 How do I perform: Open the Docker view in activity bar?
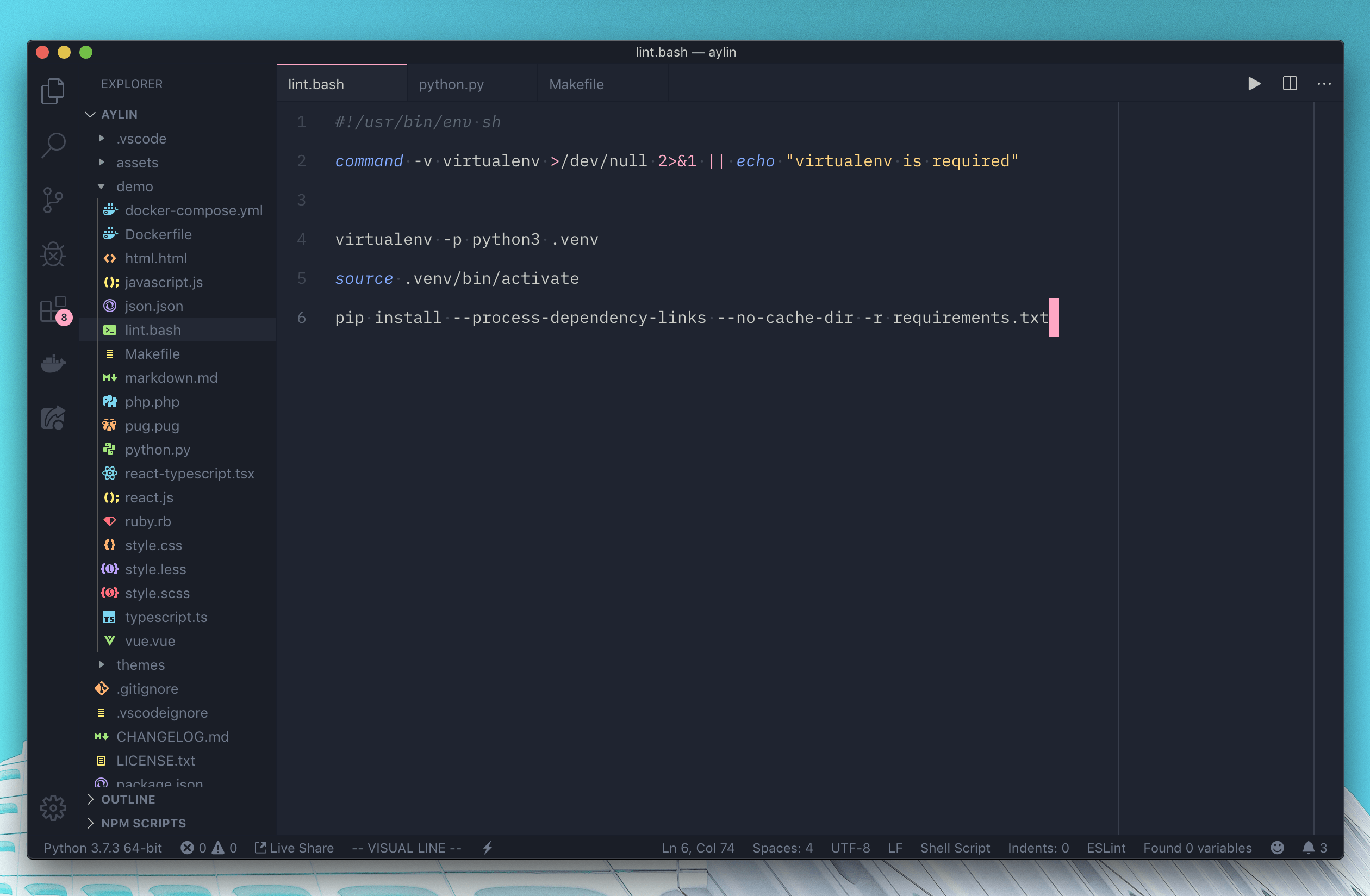pyautogui.click(x=53, y=363)
